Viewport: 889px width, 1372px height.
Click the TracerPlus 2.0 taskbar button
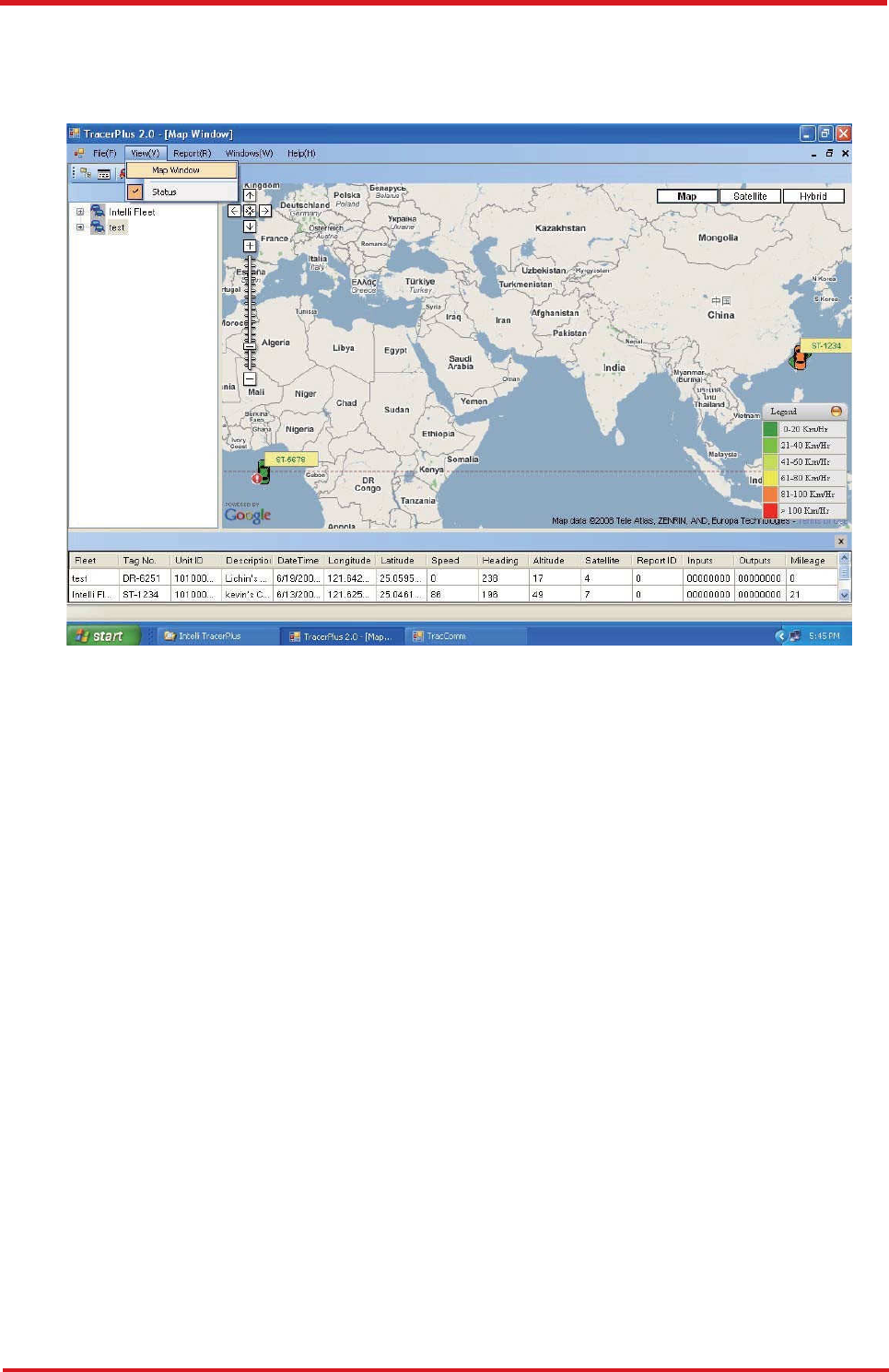pyautogui.click(x=342, y=636)
